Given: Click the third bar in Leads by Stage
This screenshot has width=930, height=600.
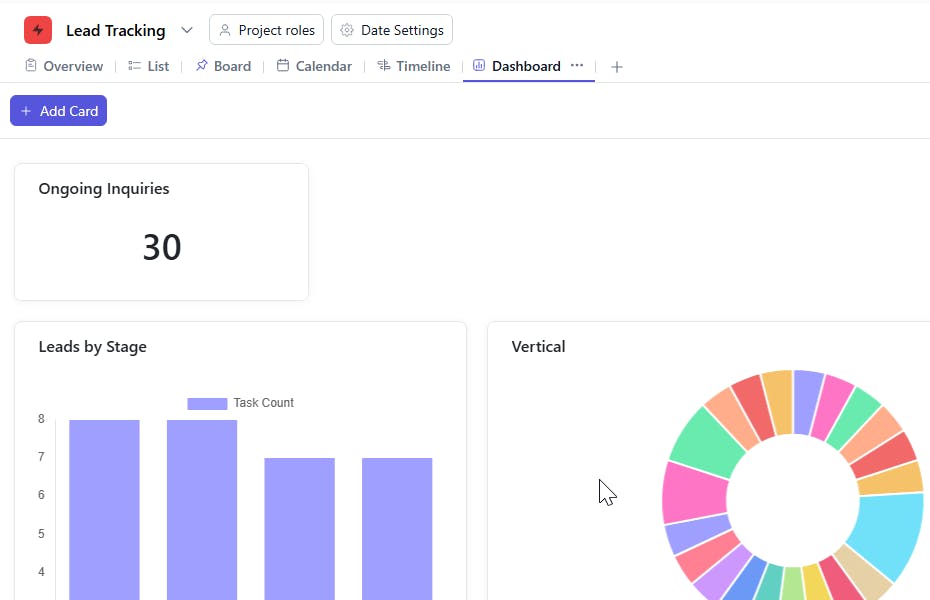Looking at the screenshot, I should pos(300,529).
